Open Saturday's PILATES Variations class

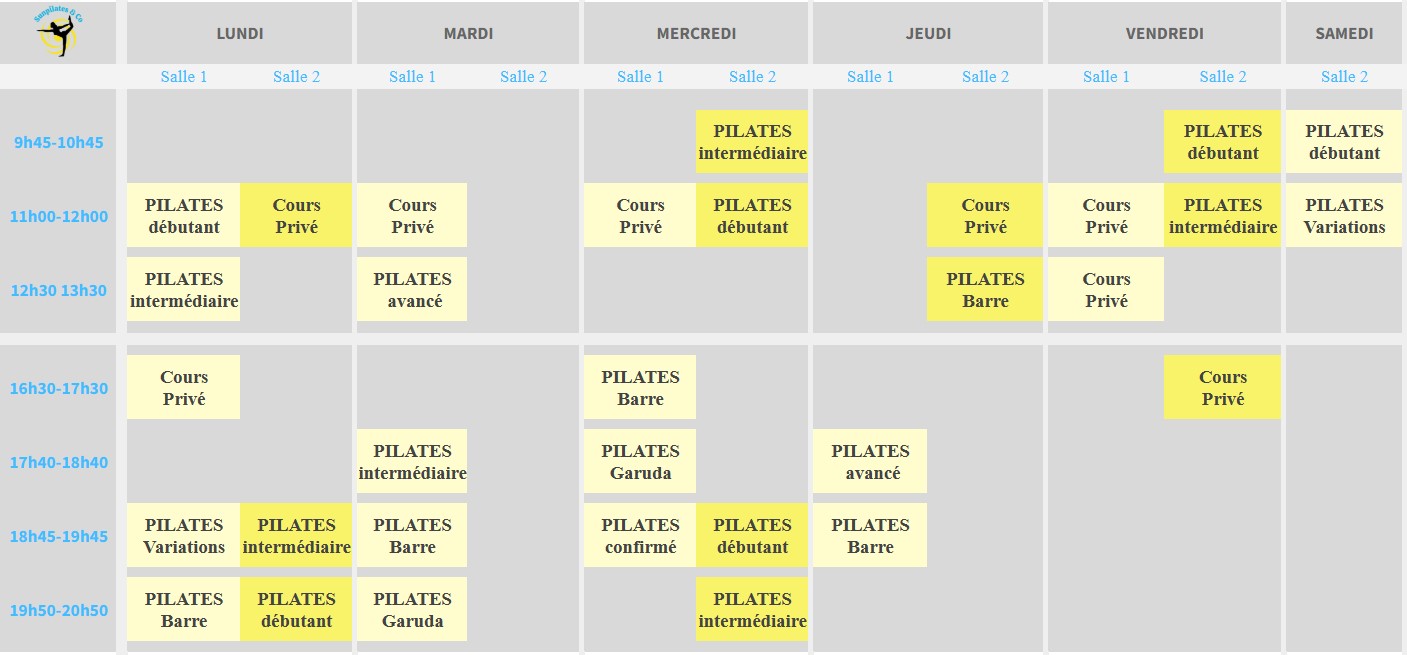[x=1344, y=216]
